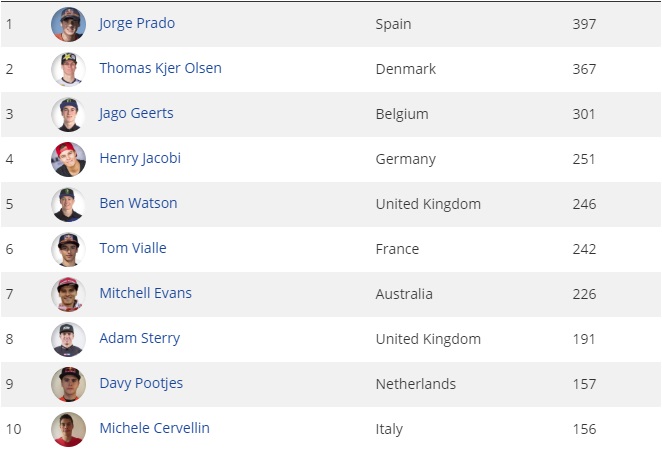Open the Mitchell Evans link
This screenshot has width=662, height=453.
(x=145, y=293)
